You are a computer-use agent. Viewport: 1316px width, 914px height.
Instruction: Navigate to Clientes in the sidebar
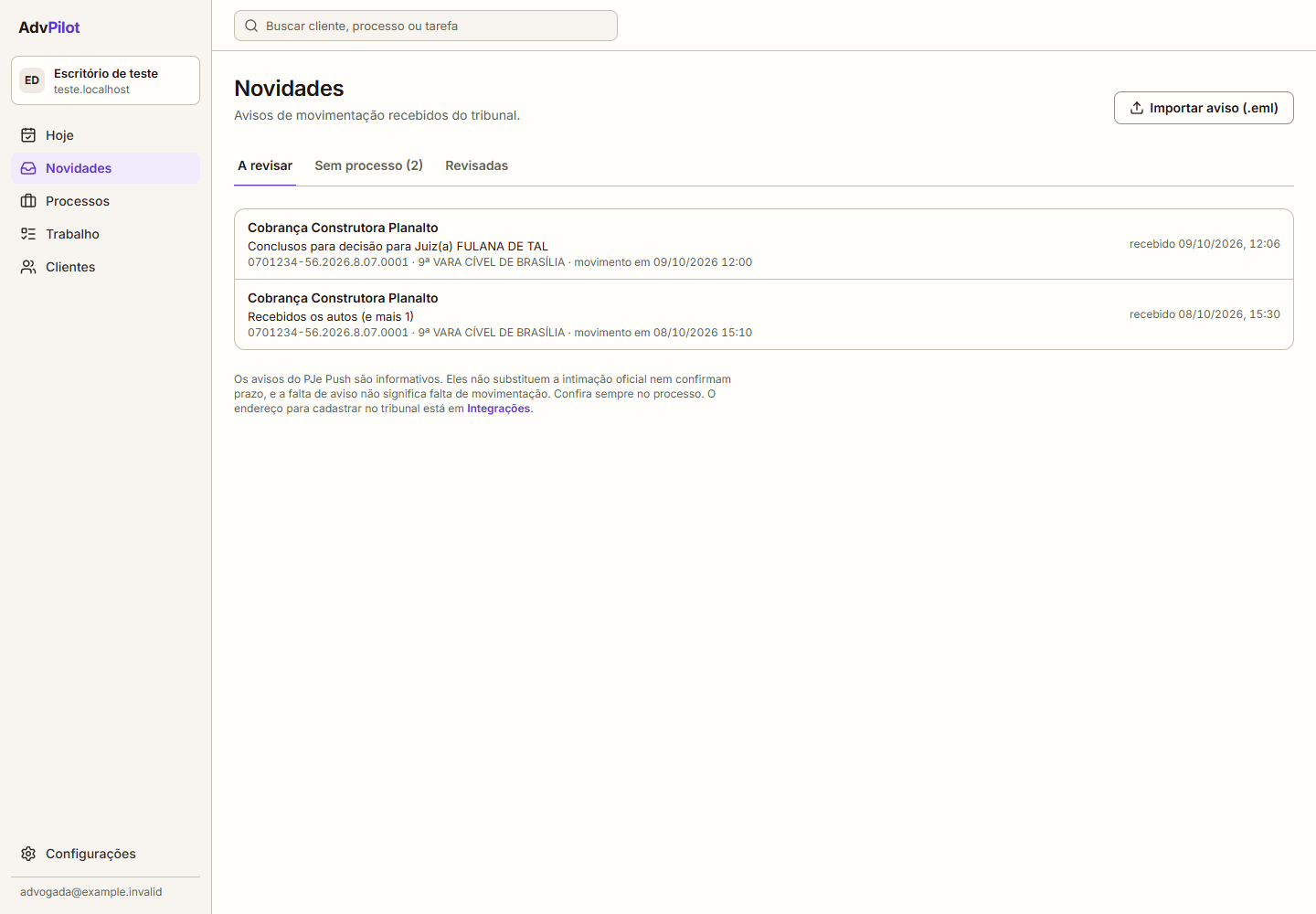(x=105, y=267)
